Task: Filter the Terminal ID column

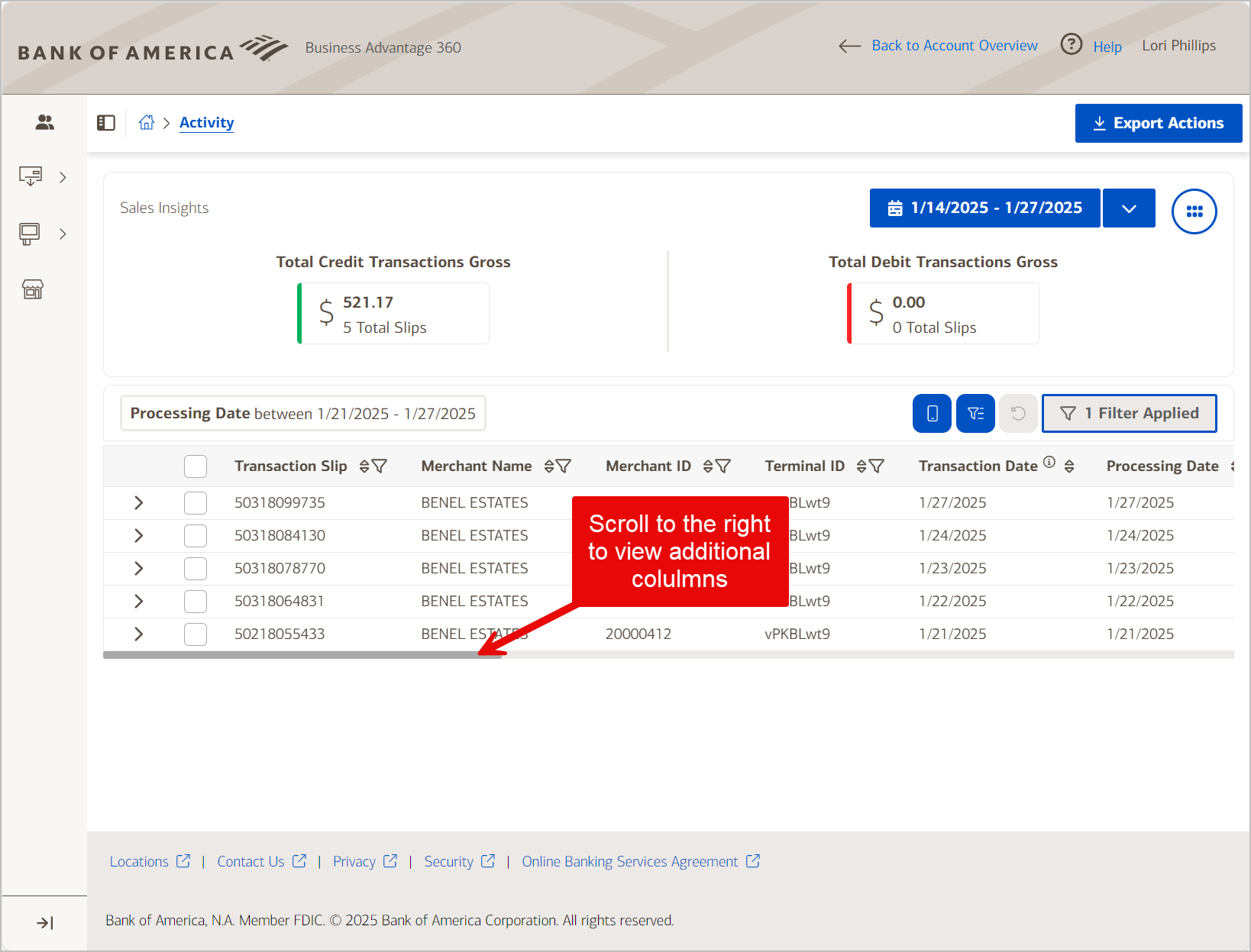Action: tap(876, 466)
